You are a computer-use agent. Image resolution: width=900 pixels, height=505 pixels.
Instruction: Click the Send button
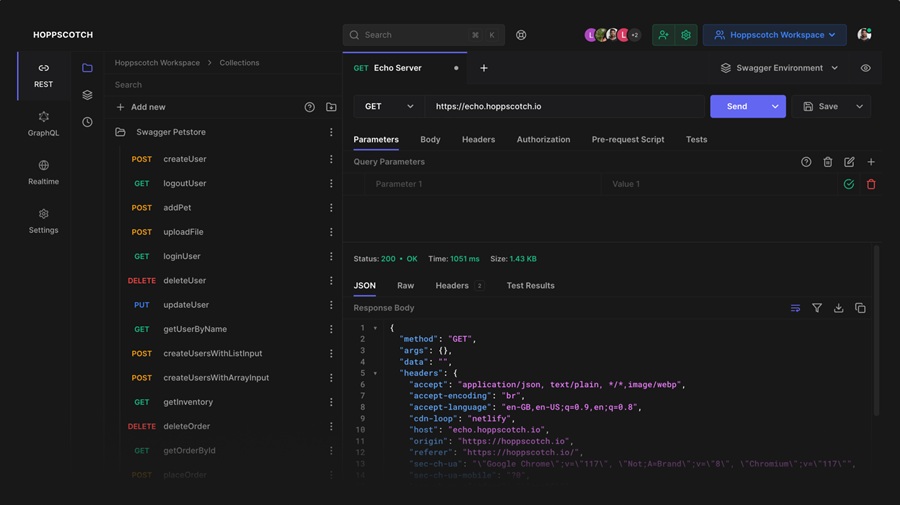(x=737, y=106)
